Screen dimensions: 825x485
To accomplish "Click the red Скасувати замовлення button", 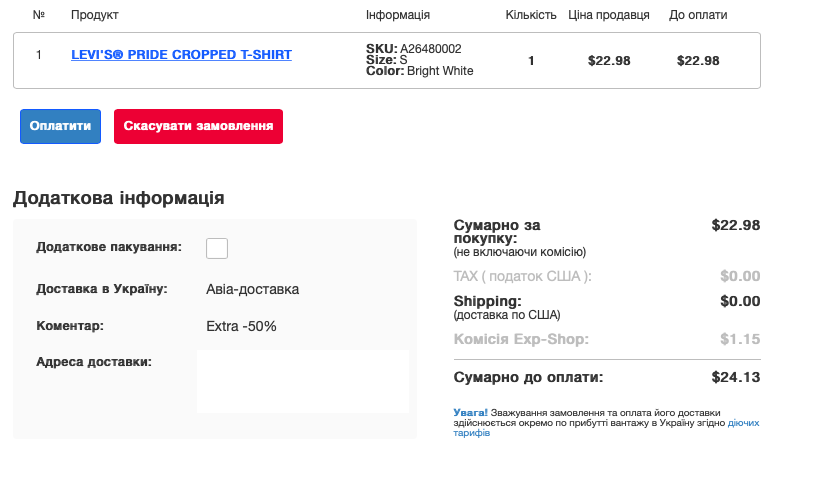I will pyautogui.click(x=198, y=126).
